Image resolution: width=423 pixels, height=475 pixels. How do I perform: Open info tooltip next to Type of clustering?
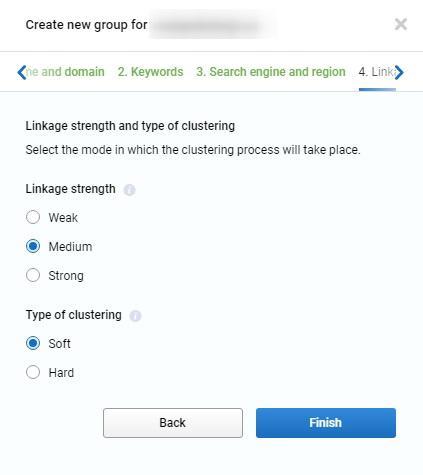(135, 316)
